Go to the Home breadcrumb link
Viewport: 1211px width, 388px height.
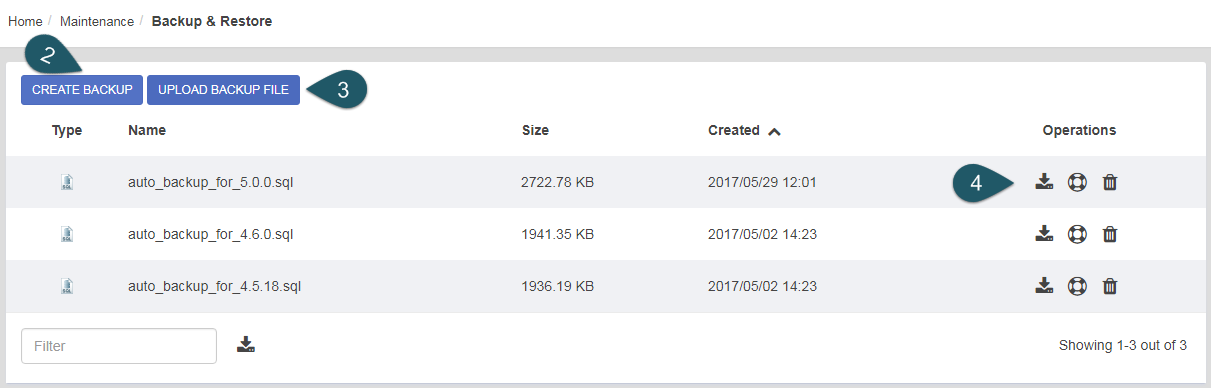(25, 21)
